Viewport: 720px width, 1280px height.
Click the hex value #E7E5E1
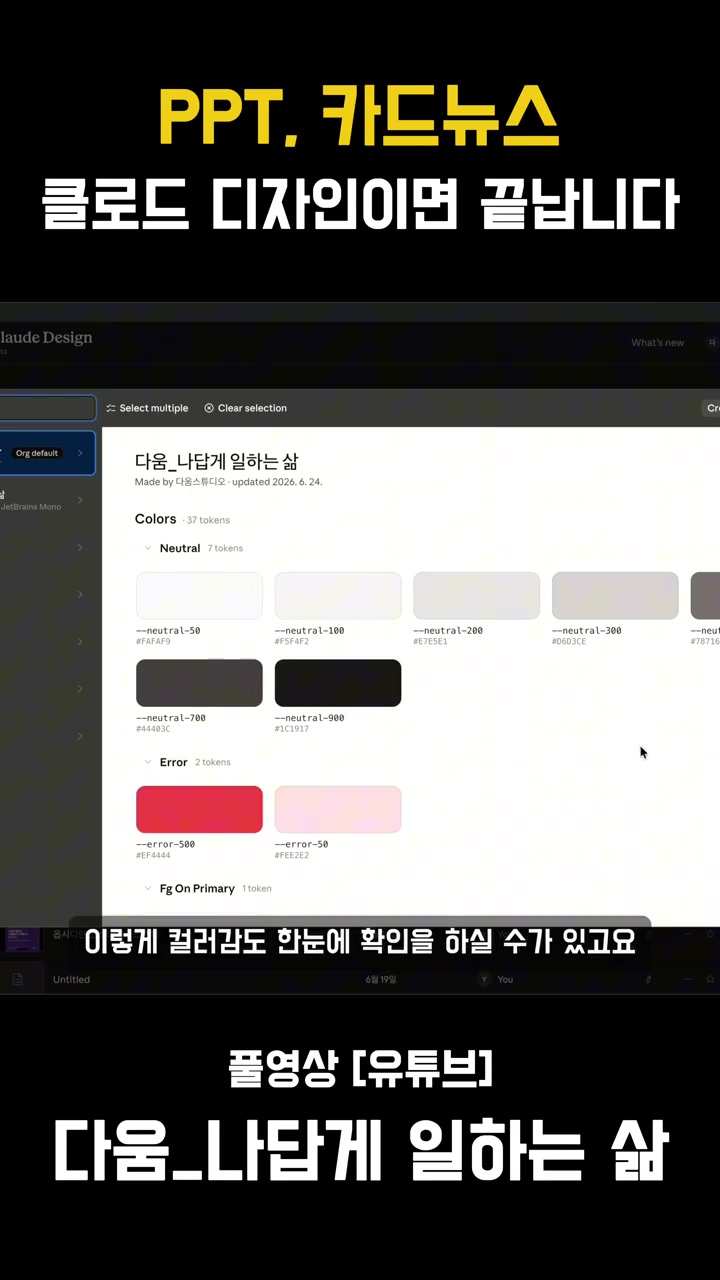[430, 641]
